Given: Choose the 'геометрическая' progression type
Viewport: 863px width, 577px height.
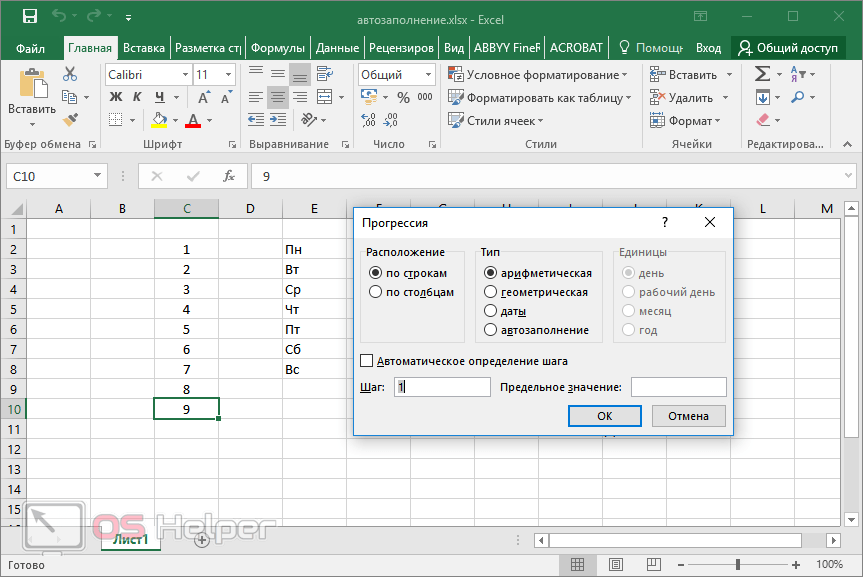Looking at the screenshot, I should [x=491, y=292].
